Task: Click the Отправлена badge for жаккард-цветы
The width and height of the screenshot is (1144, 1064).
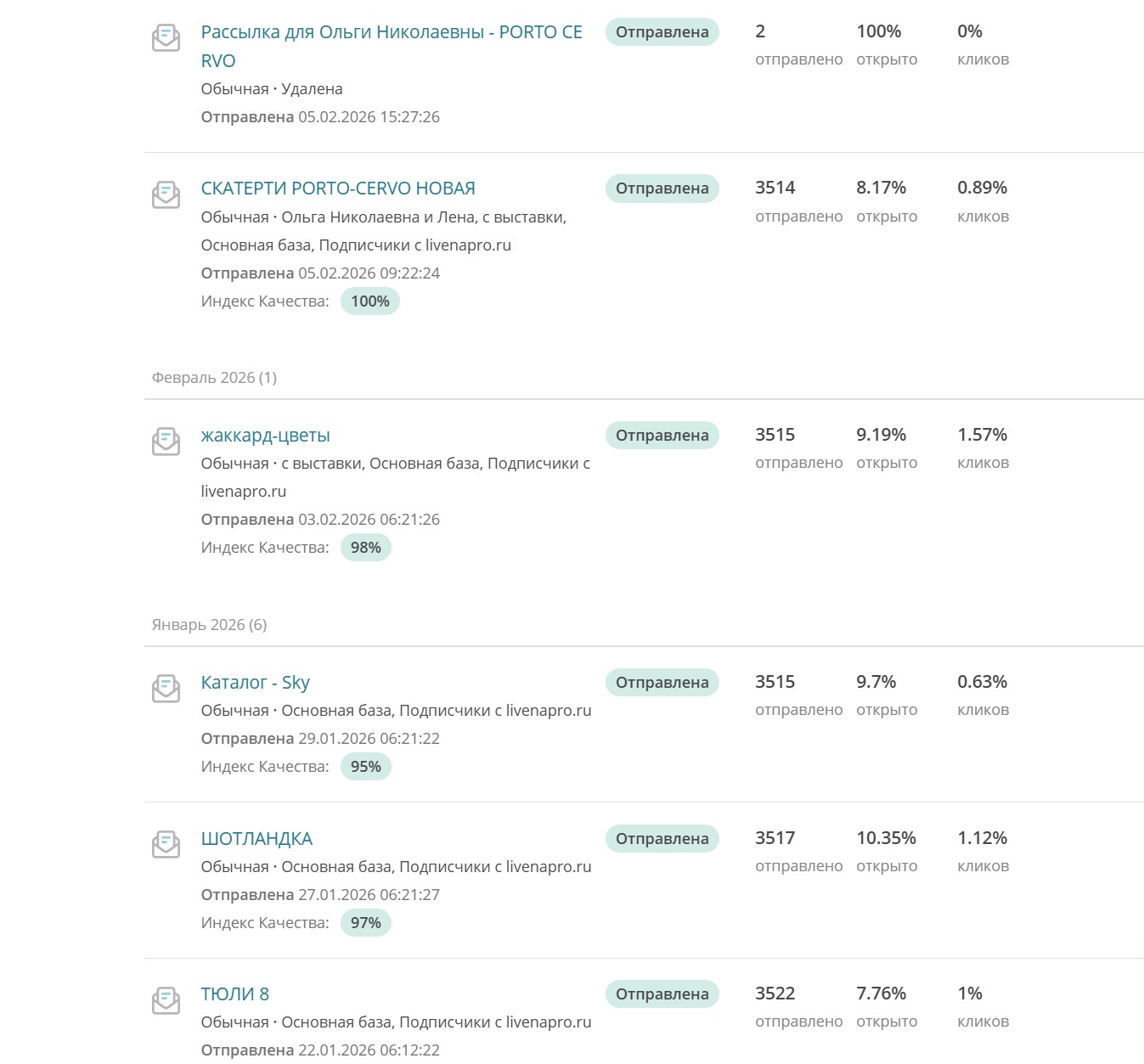Action: pos(662,435)
